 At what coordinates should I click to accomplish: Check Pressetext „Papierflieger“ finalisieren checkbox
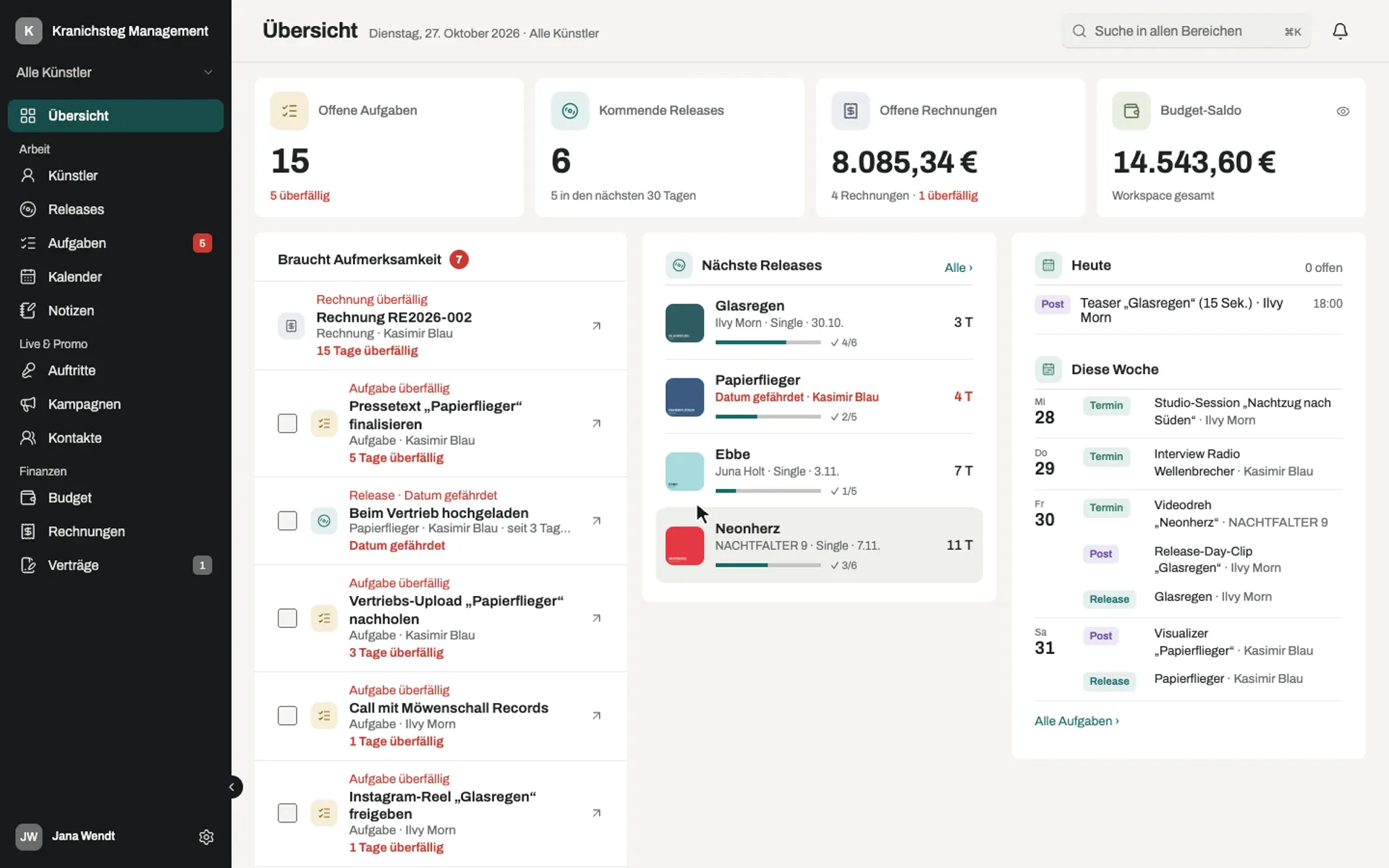pos(287,423)
